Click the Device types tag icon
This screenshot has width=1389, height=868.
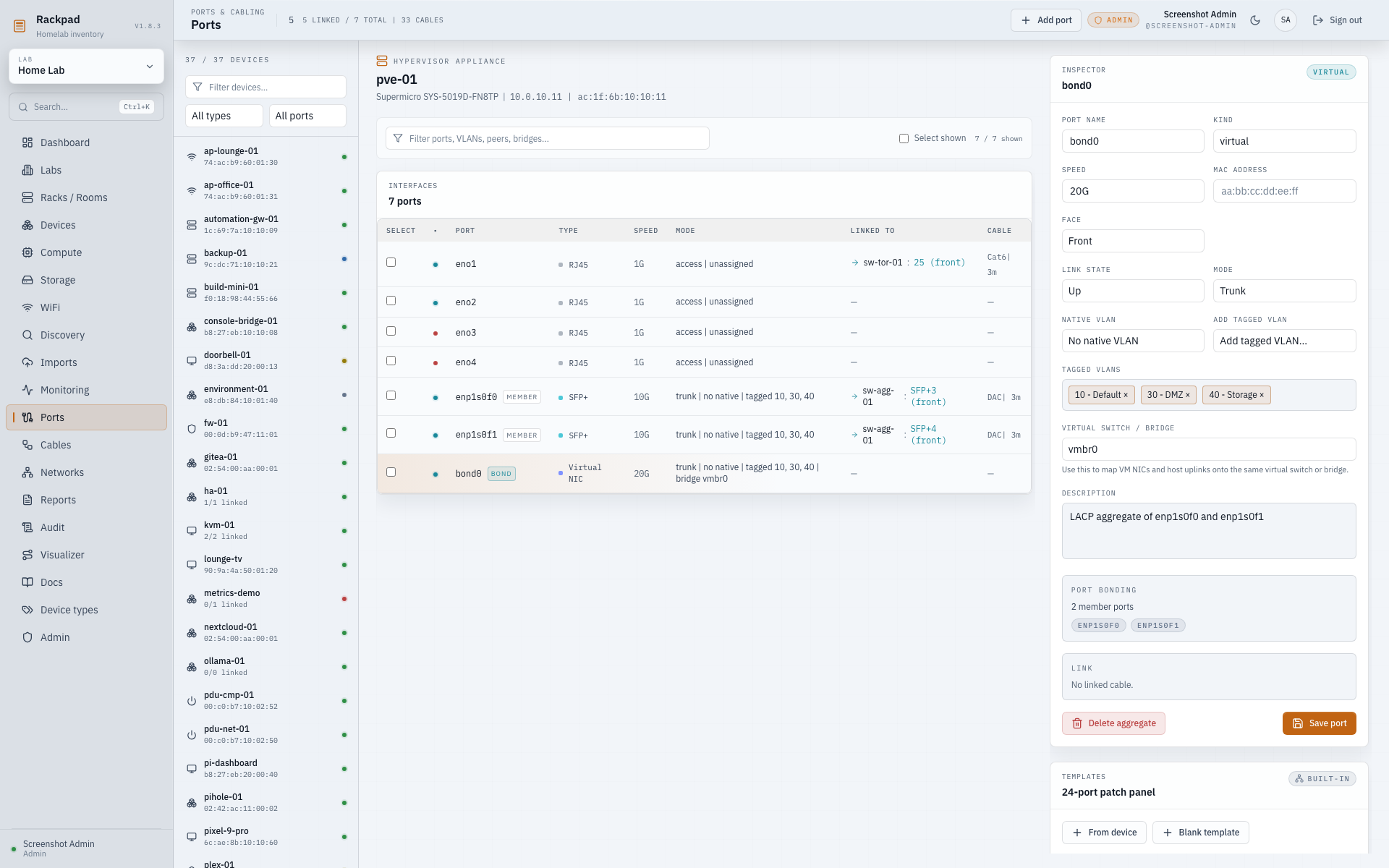point(27,610)
